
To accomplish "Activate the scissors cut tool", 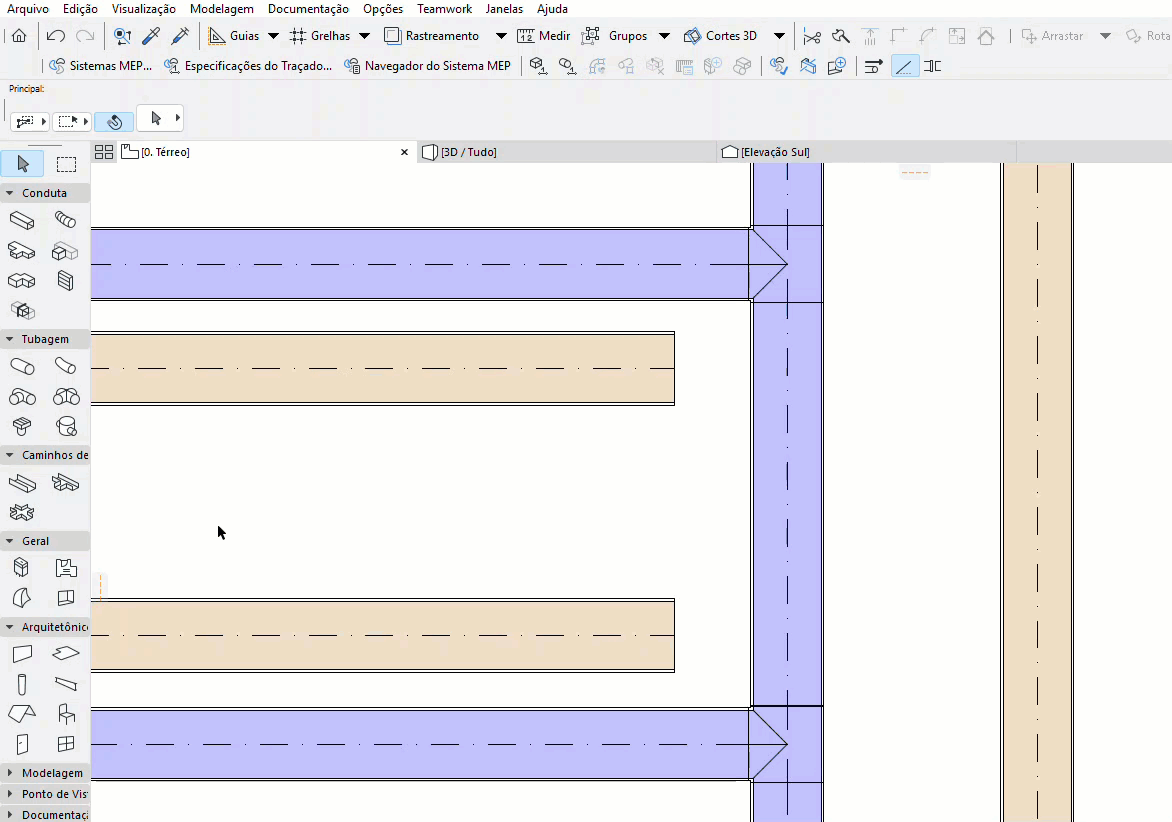I will [x=812, y=35].
